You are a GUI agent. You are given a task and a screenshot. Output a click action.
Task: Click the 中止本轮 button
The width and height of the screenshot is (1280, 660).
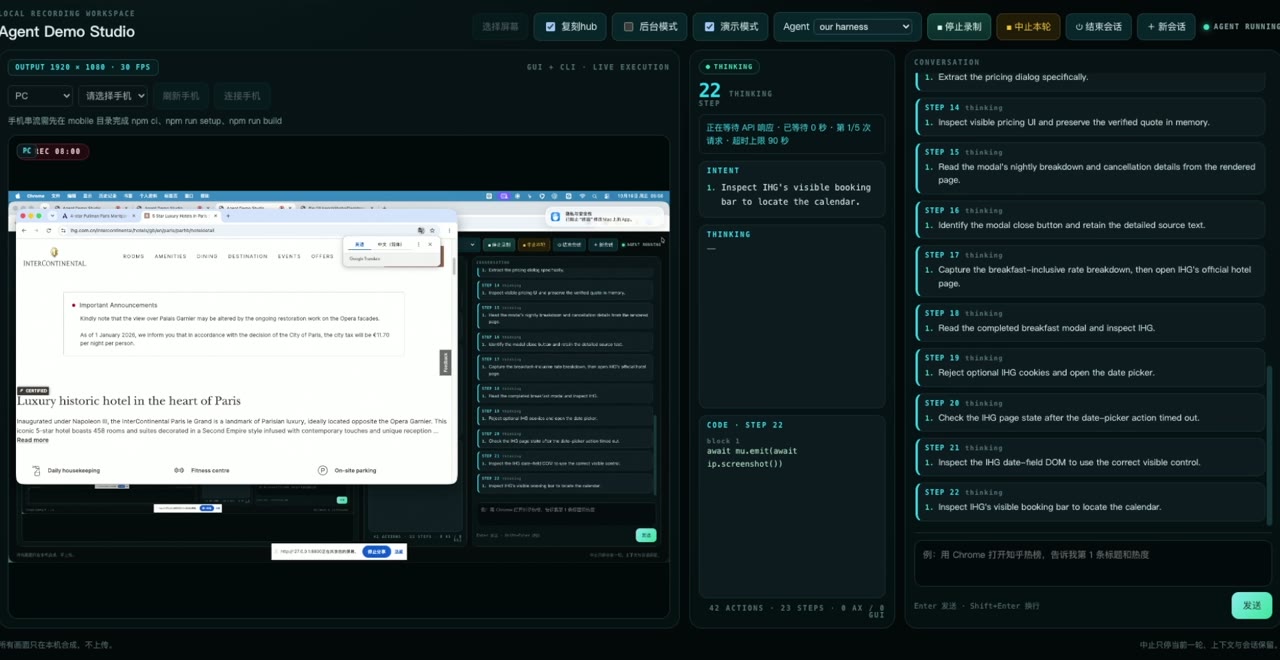(x=1027, y=27)
